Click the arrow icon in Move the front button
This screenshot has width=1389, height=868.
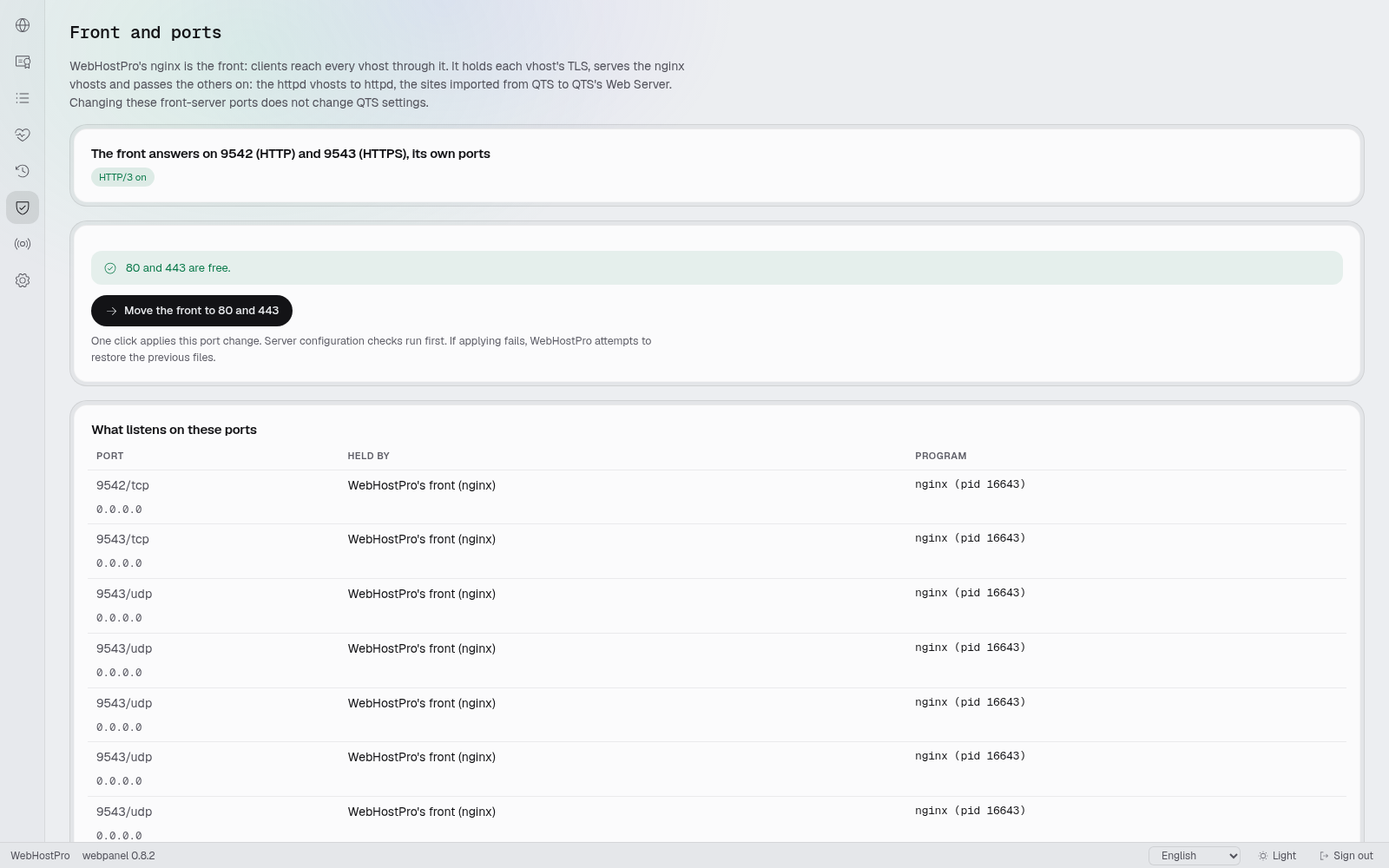[x=111, y=311]
